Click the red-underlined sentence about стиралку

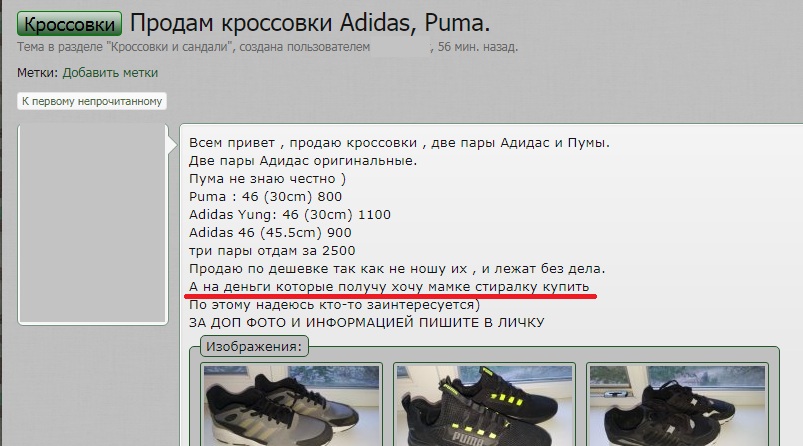pyautogui.click(x=389, y=287)
